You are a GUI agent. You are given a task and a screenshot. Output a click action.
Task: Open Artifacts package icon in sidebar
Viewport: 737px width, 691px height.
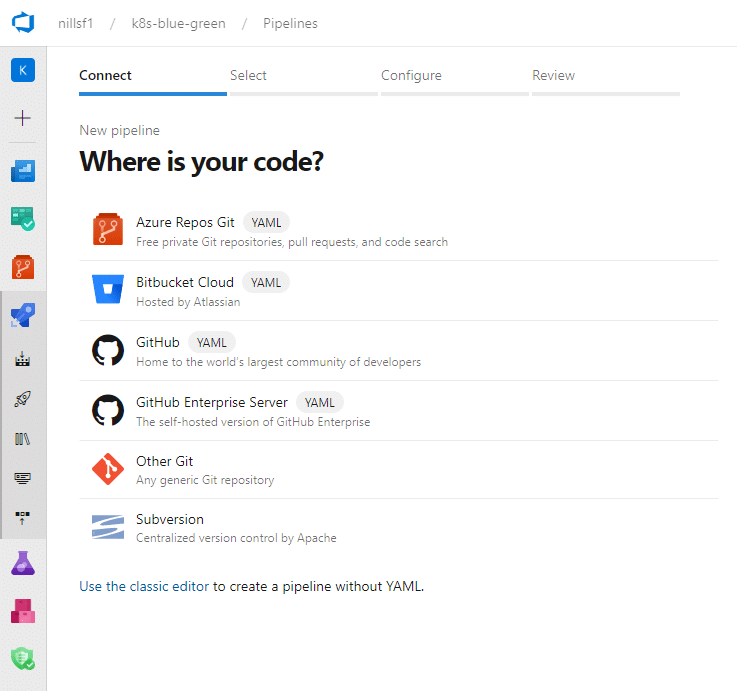23,611
